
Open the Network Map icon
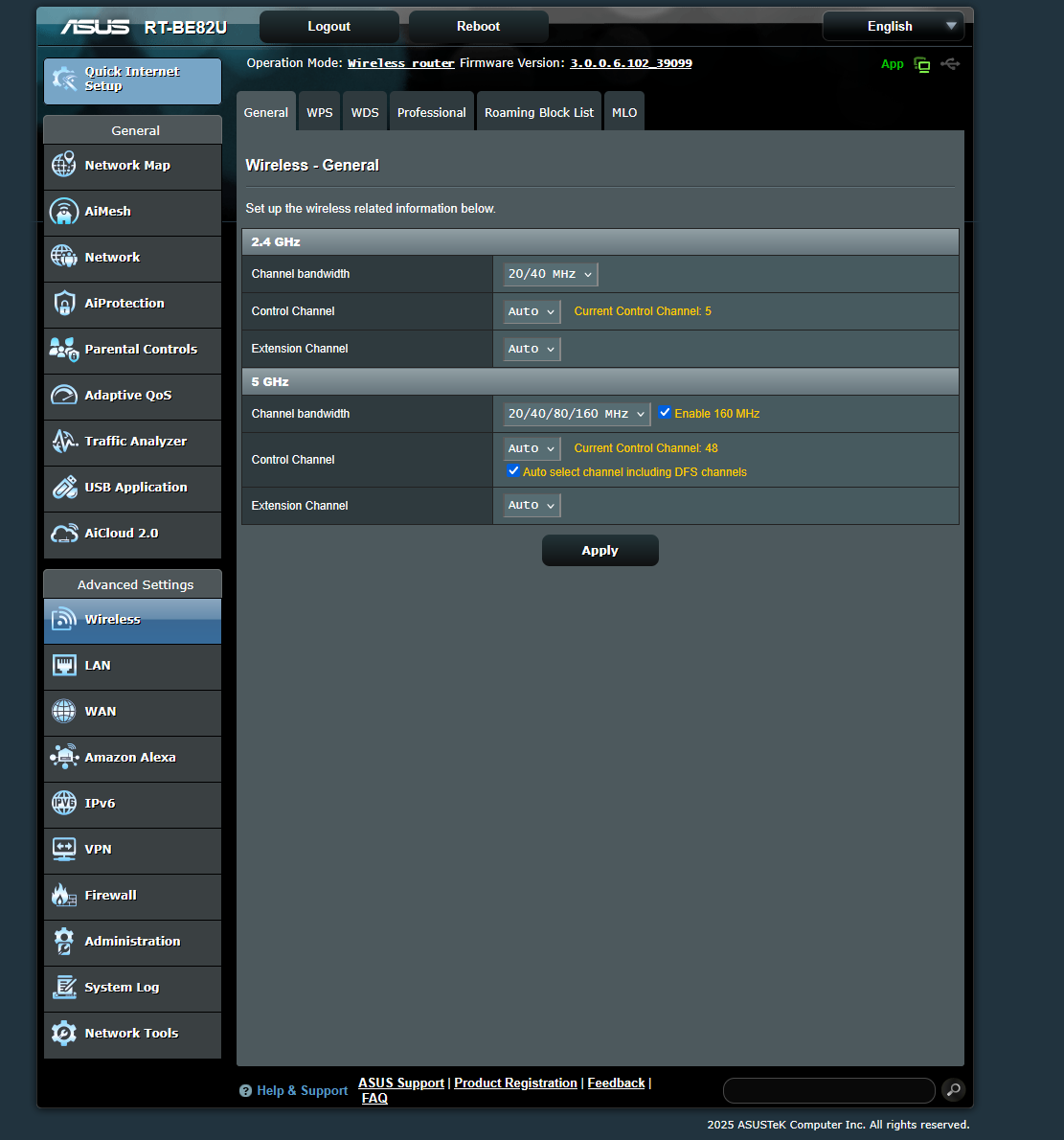64,165
